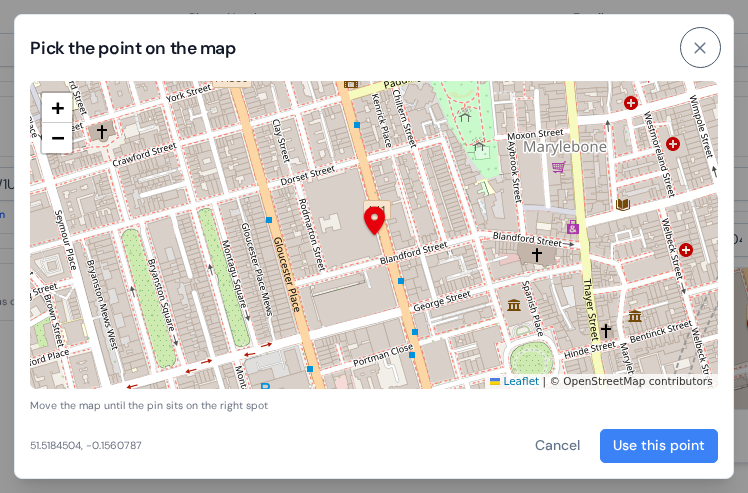Click the blue bus stop near George Street
The width and height of the screenshot is (748, 493).
click(x=401, y=281)
